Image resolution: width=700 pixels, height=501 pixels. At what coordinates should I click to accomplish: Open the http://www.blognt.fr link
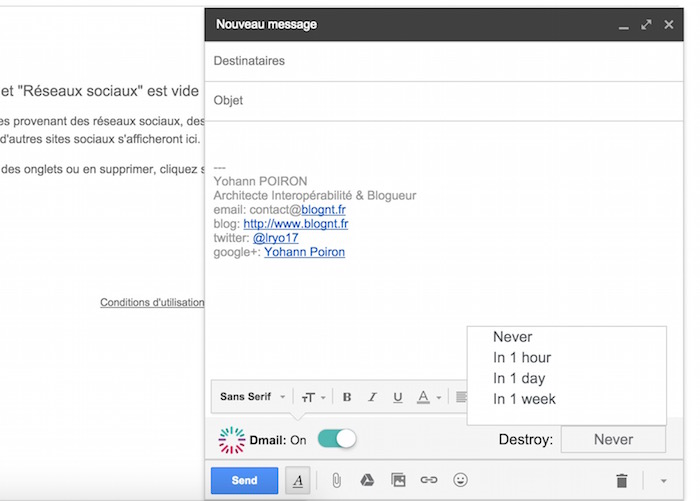pyautogui.click(x=295, y=224)
